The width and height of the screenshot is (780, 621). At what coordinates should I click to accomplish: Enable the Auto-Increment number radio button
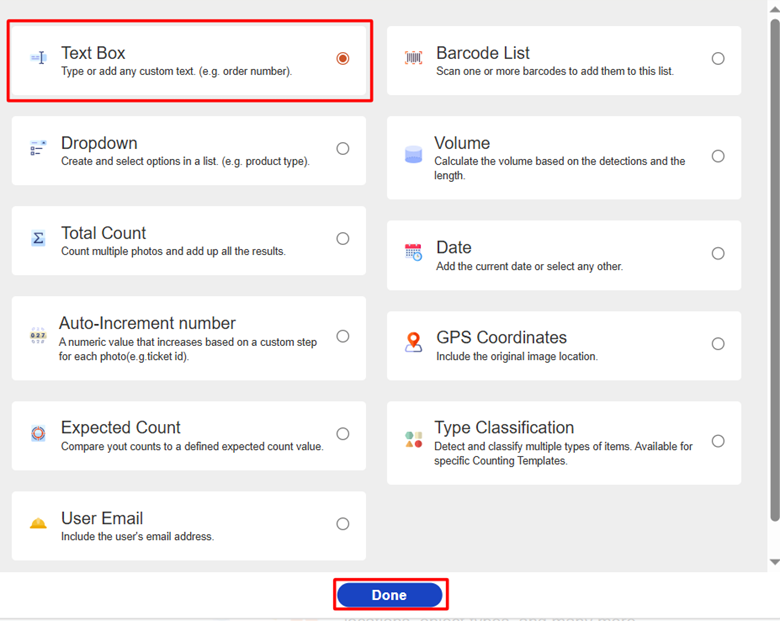pyautogui.click(x=343, y=336)
